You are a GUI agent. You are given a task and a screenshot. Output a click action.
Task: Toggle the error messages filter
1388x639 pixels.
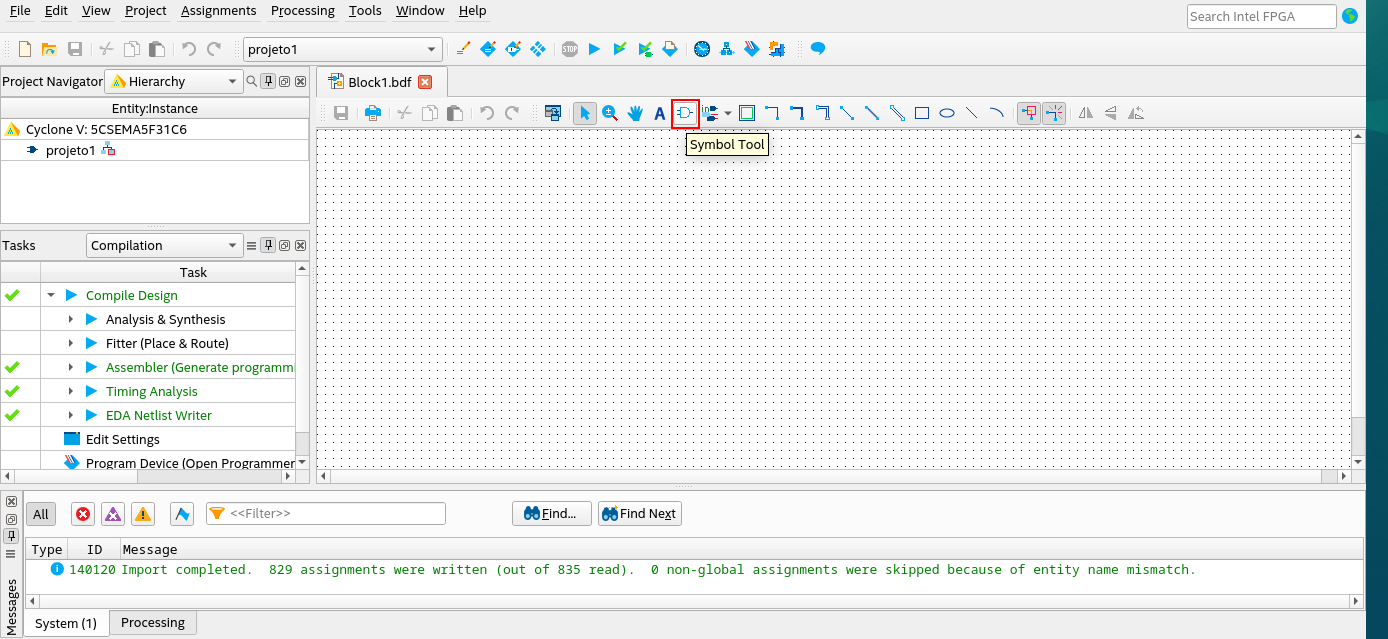pyautogui.click(x=83, y=514)
